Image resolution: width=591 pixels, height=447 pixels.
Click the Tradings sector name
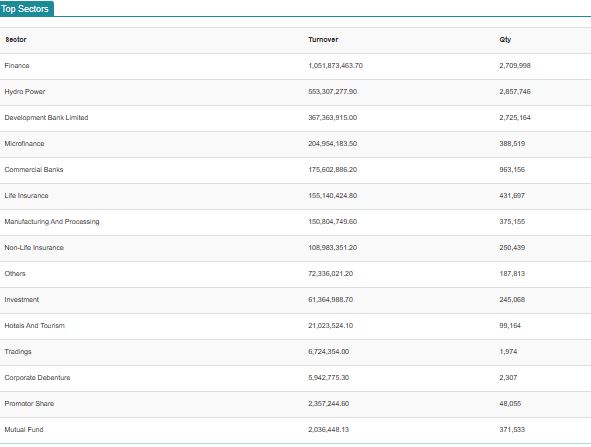point(18,352)
